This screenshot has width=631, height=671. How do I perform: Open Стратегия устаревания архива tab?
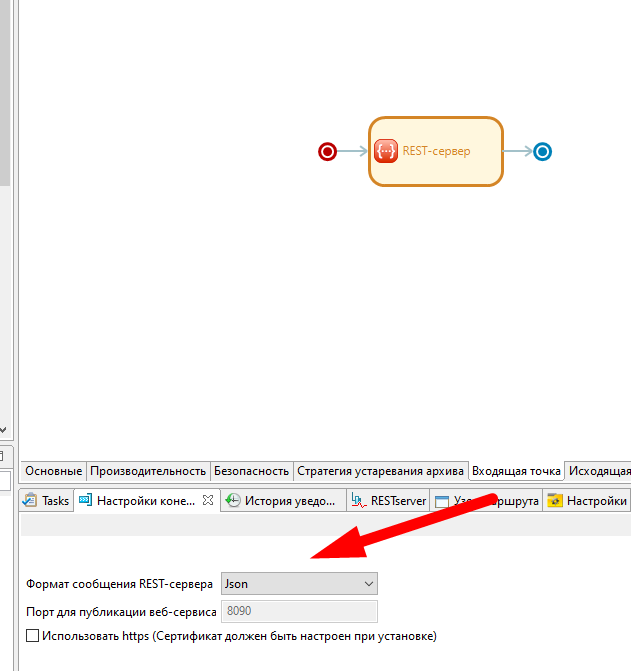click(x=380, y=471)
